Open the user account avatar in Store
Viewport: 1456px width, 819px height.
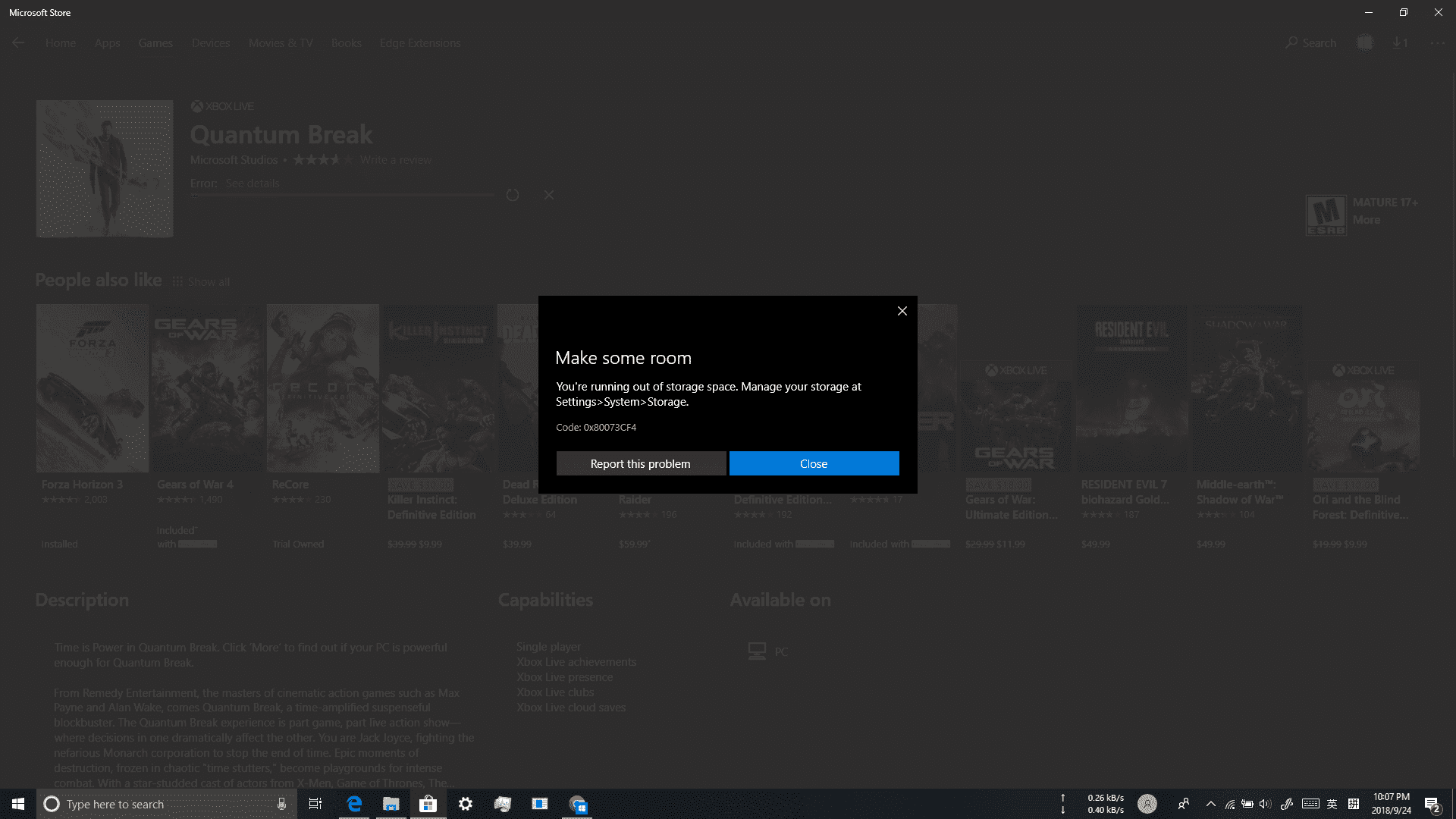[x=1365, y=43]
